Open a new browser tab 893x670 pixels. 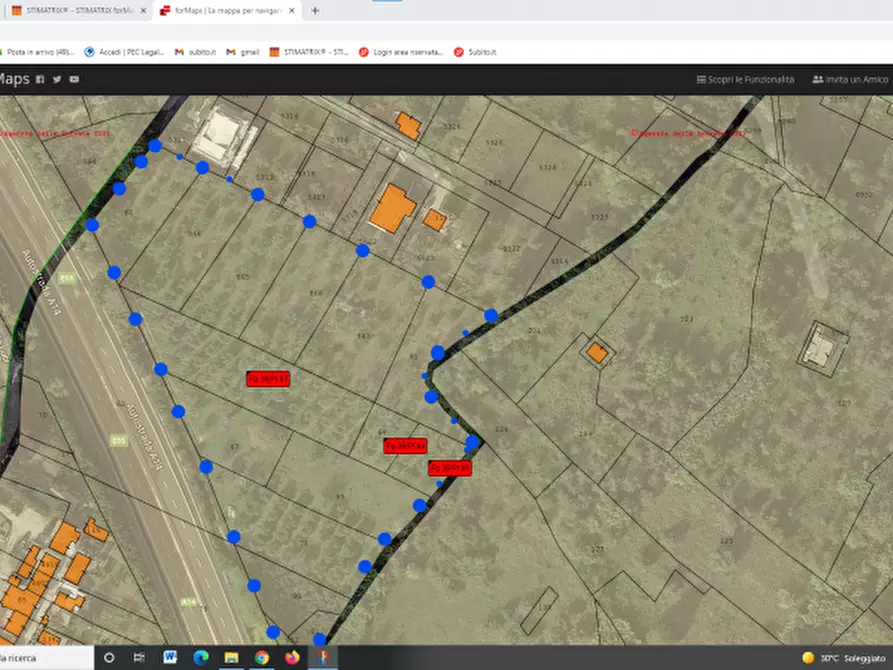[315, 11]
